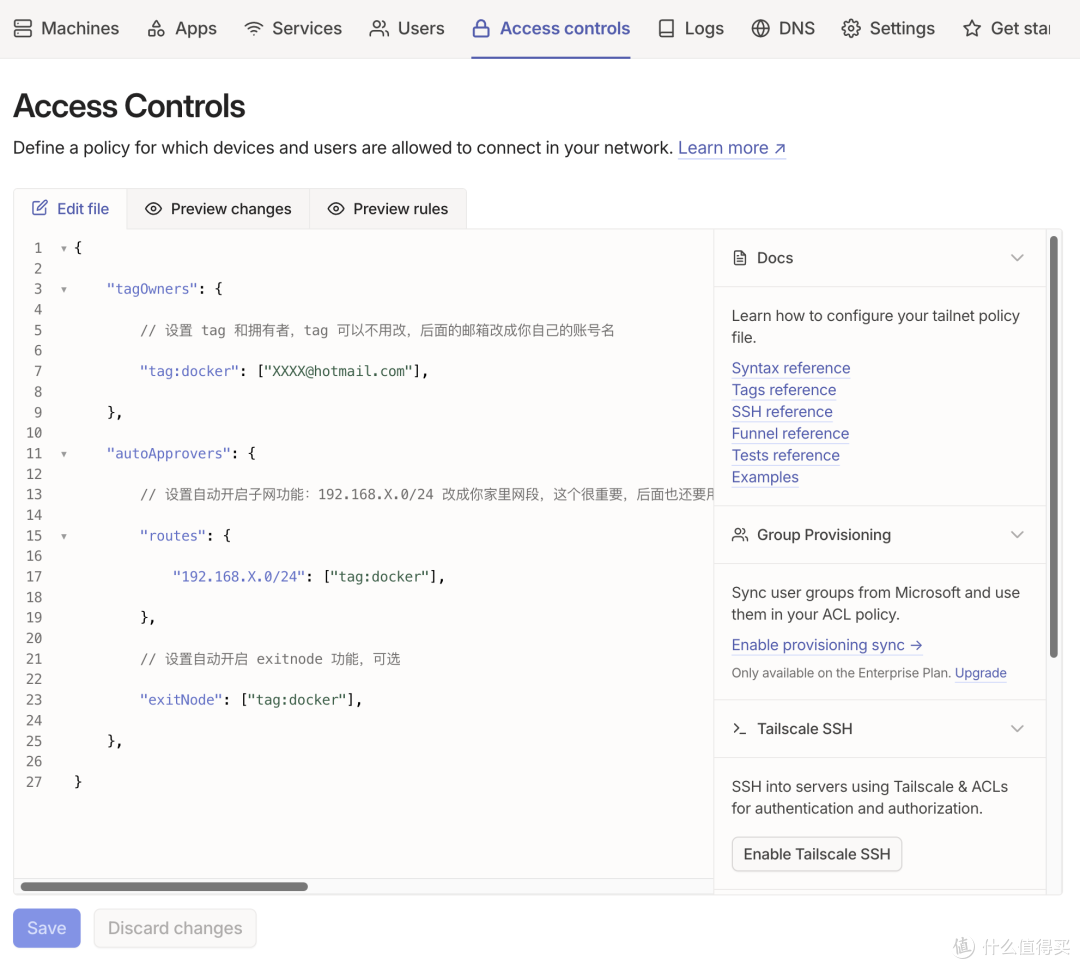This screenshot has width=1080, height=969.
Task: Open the SSH reference link
Action: [782, 412]
